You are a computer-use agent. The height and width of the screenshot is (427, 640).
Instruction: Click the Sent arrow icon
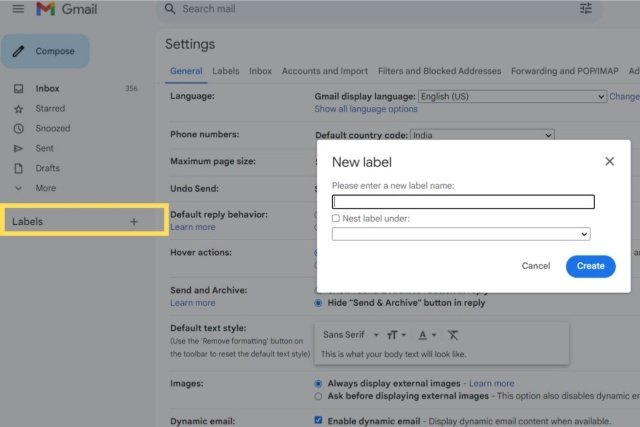pyautogui.click(x=18, y=148)
